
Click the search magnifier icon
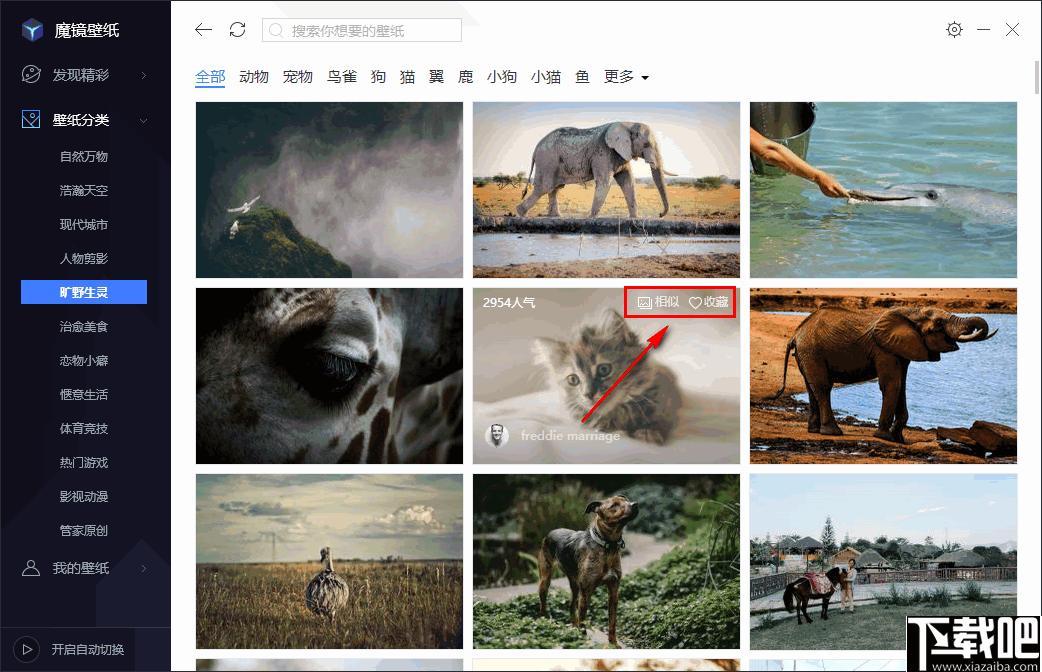point(276,31)
